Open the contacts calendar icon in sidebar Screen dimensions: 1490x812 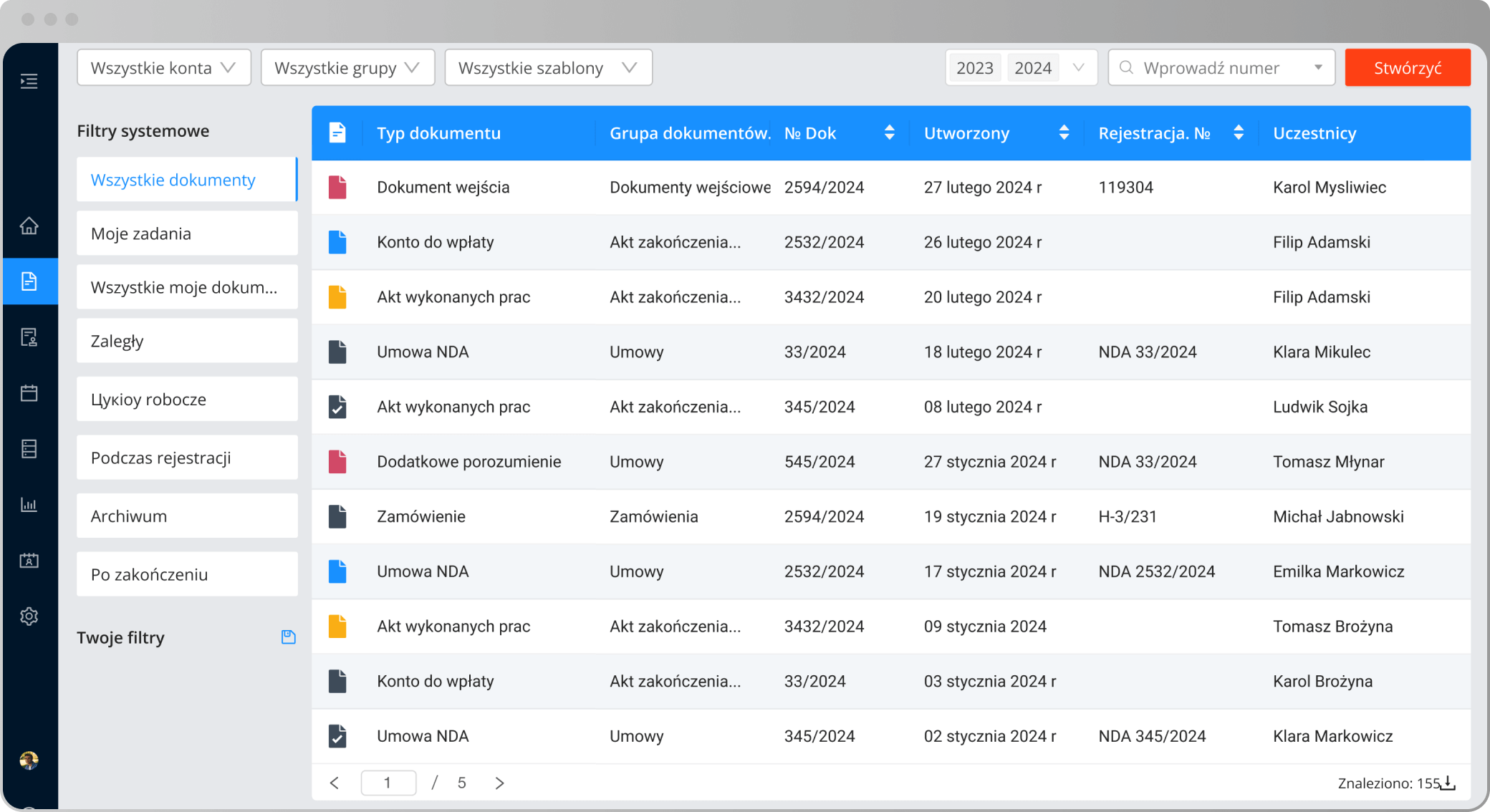click(x=29, y=561)
